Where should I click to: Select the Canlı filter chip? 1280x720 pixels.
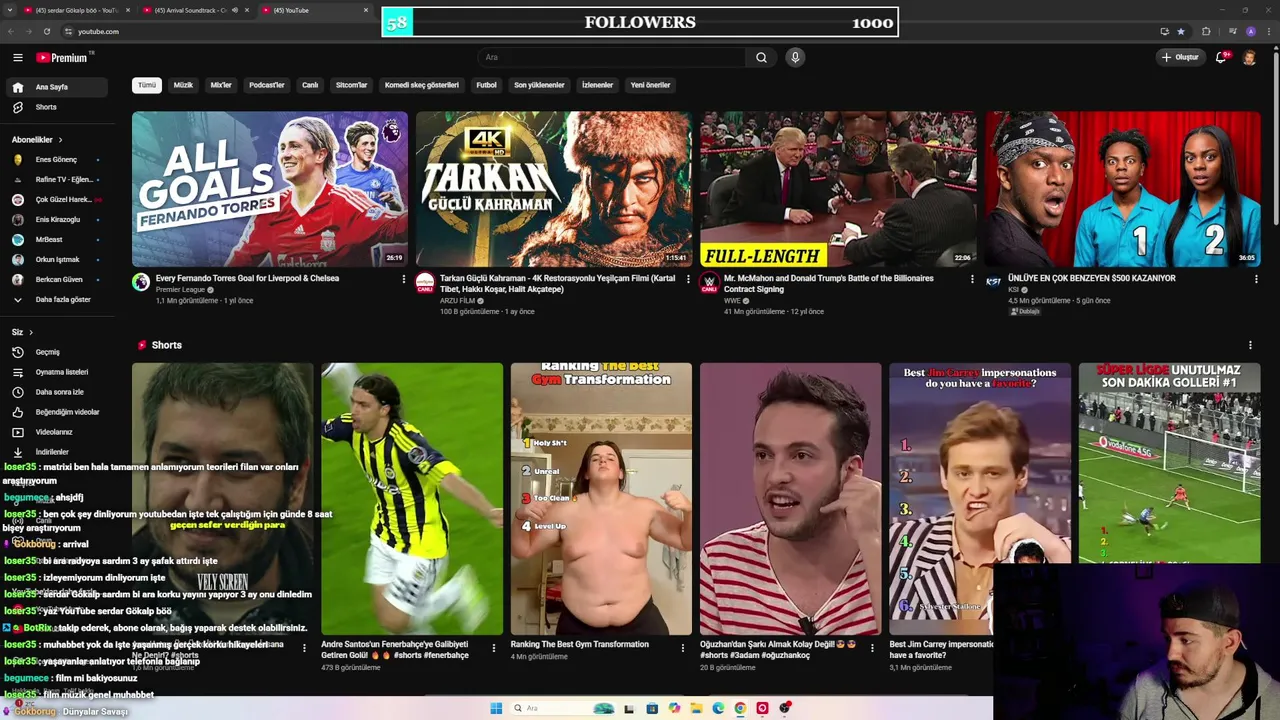(310, 85)
